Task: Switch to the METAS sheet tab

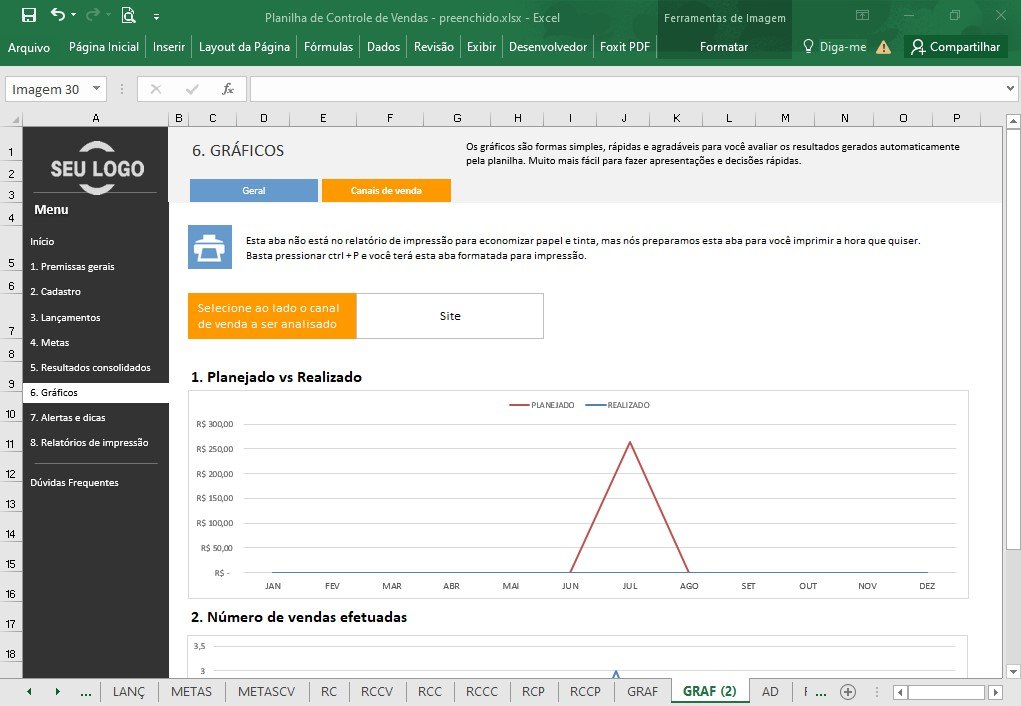Action: pyautogui.click(x=191, y=692)
